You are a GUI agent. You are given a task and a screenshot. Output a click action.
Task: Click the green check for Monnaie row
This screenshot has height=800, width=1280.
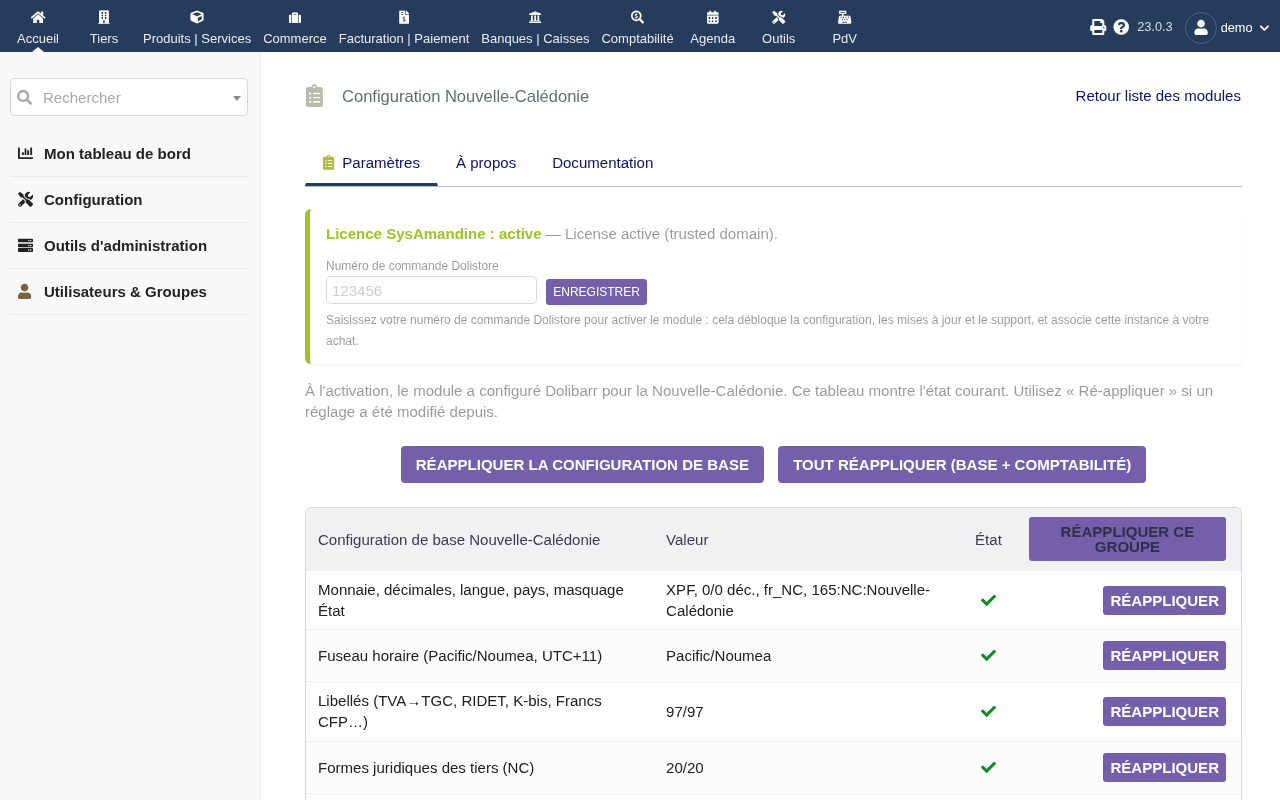[x=988, y=600]
